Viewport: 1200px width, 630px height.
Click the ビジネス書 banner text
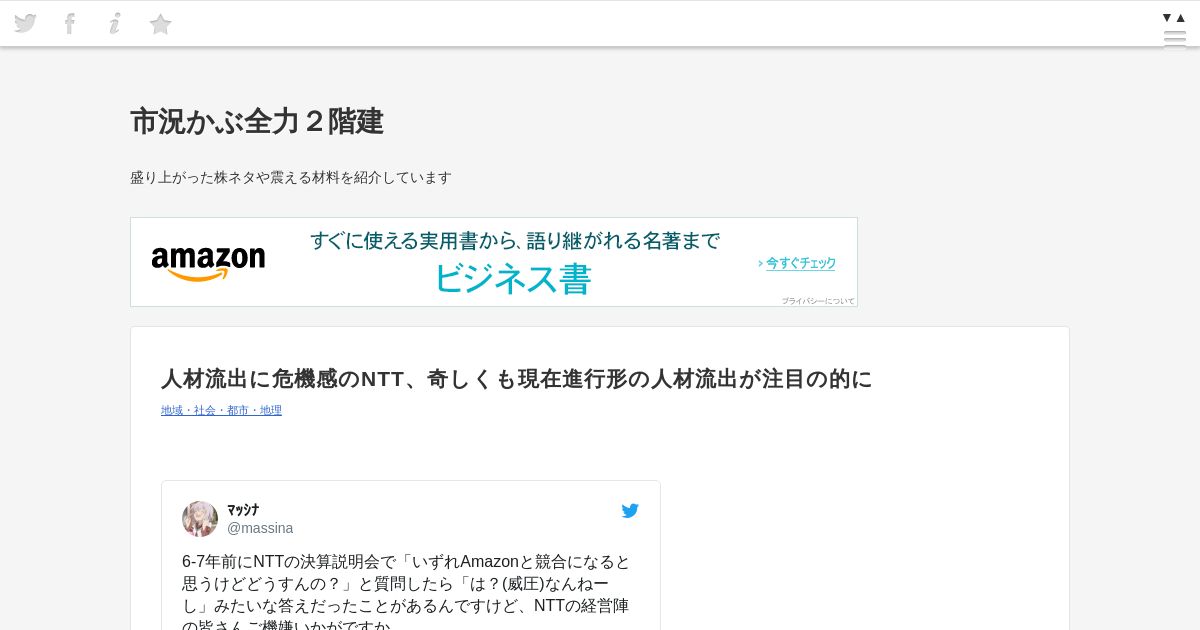pos(513,279)
